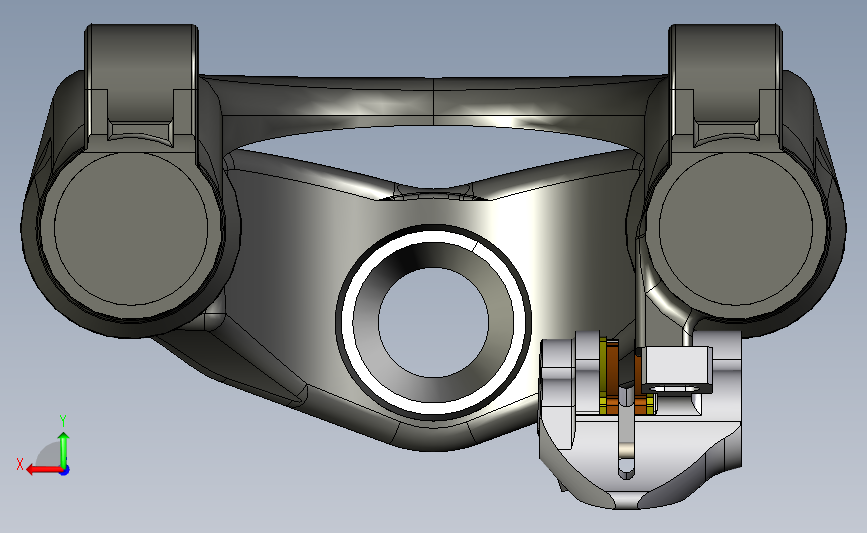This screenshot has height=533, width=867.
Task: Select the right fork tube round end face
Action: point(736,228)
